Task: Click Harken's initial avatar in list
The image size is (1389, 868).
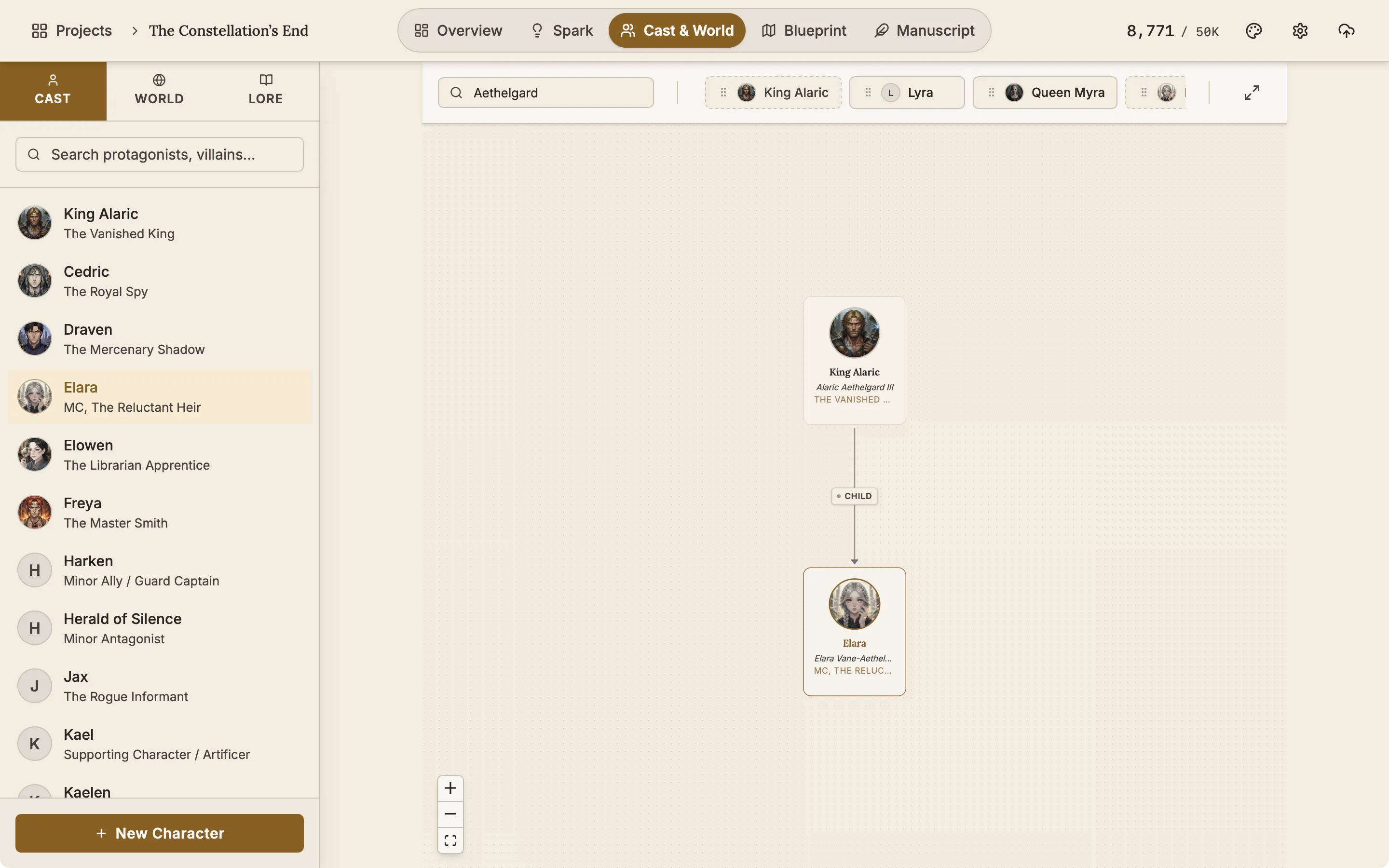Action: coord(34,570)
